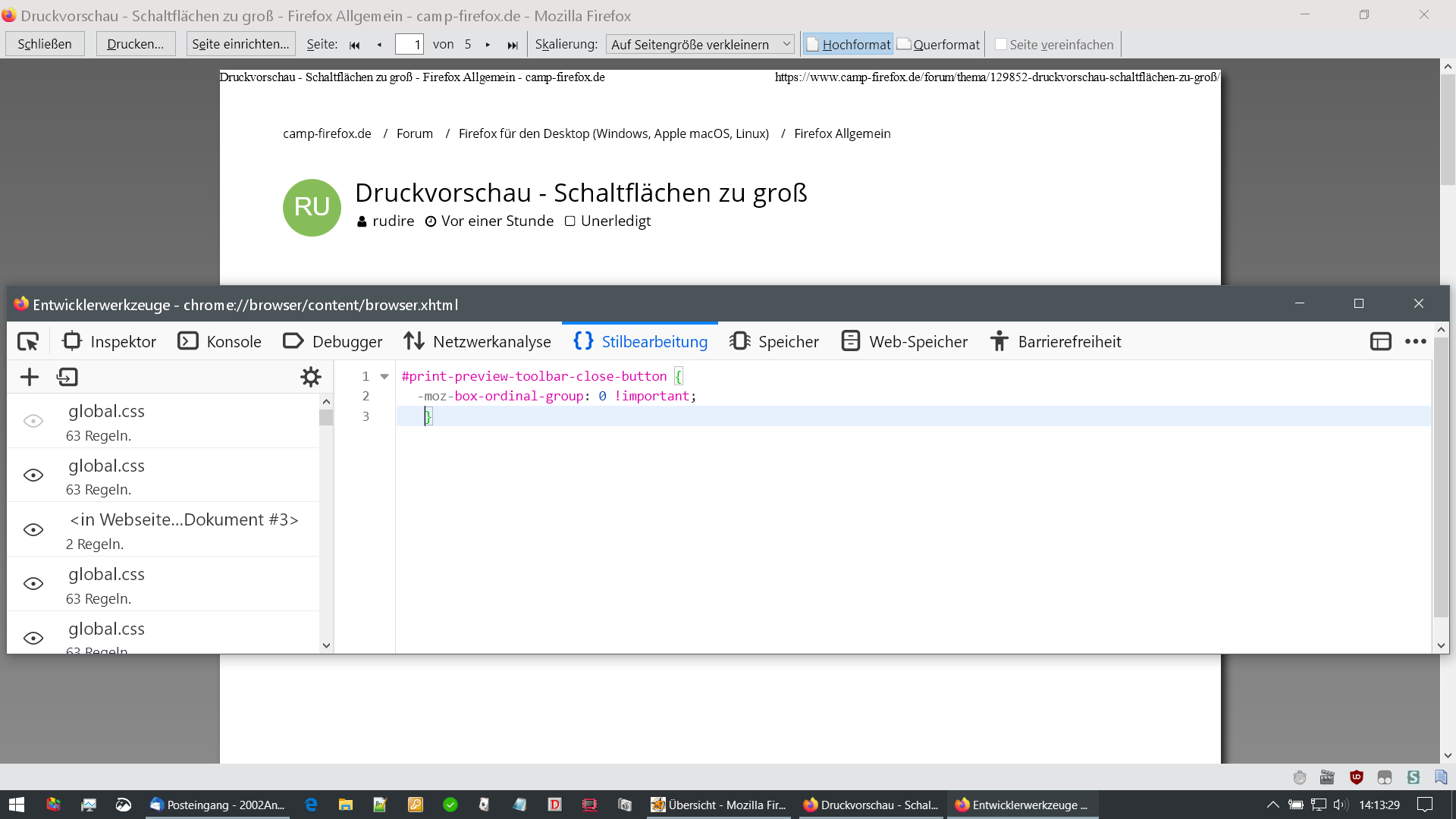Image resolution: width=1456 pixels, height=819 pixels.
Task: Jump to last page in print preview
Action: coord(513,45)
